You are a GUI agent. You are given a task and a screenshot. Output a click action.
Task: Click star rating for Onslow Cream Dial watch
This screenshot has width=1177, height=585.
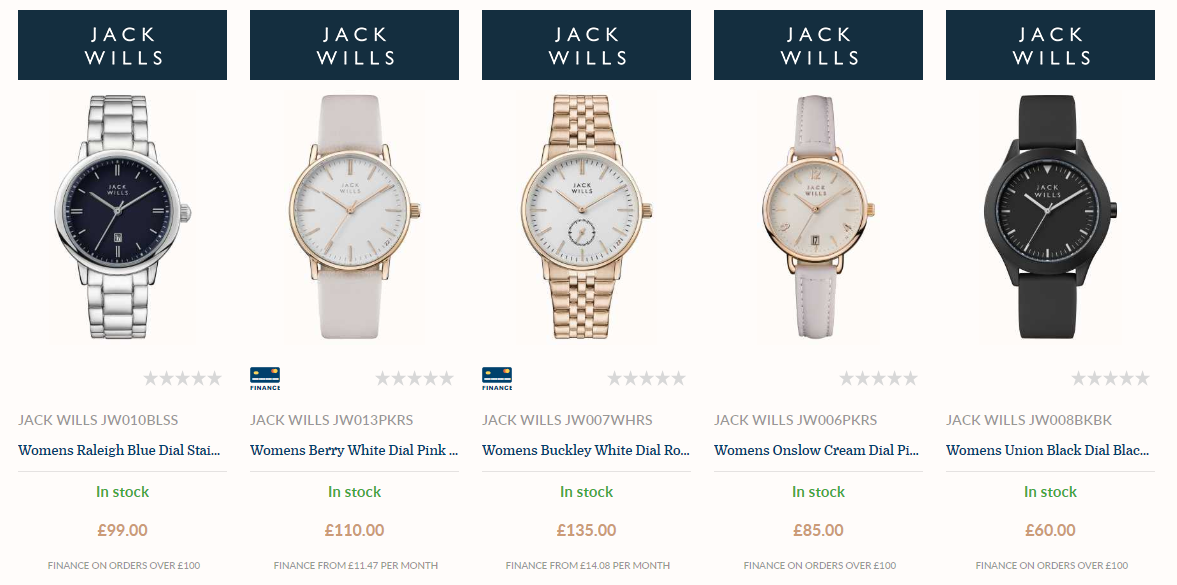tap(878, 378)
